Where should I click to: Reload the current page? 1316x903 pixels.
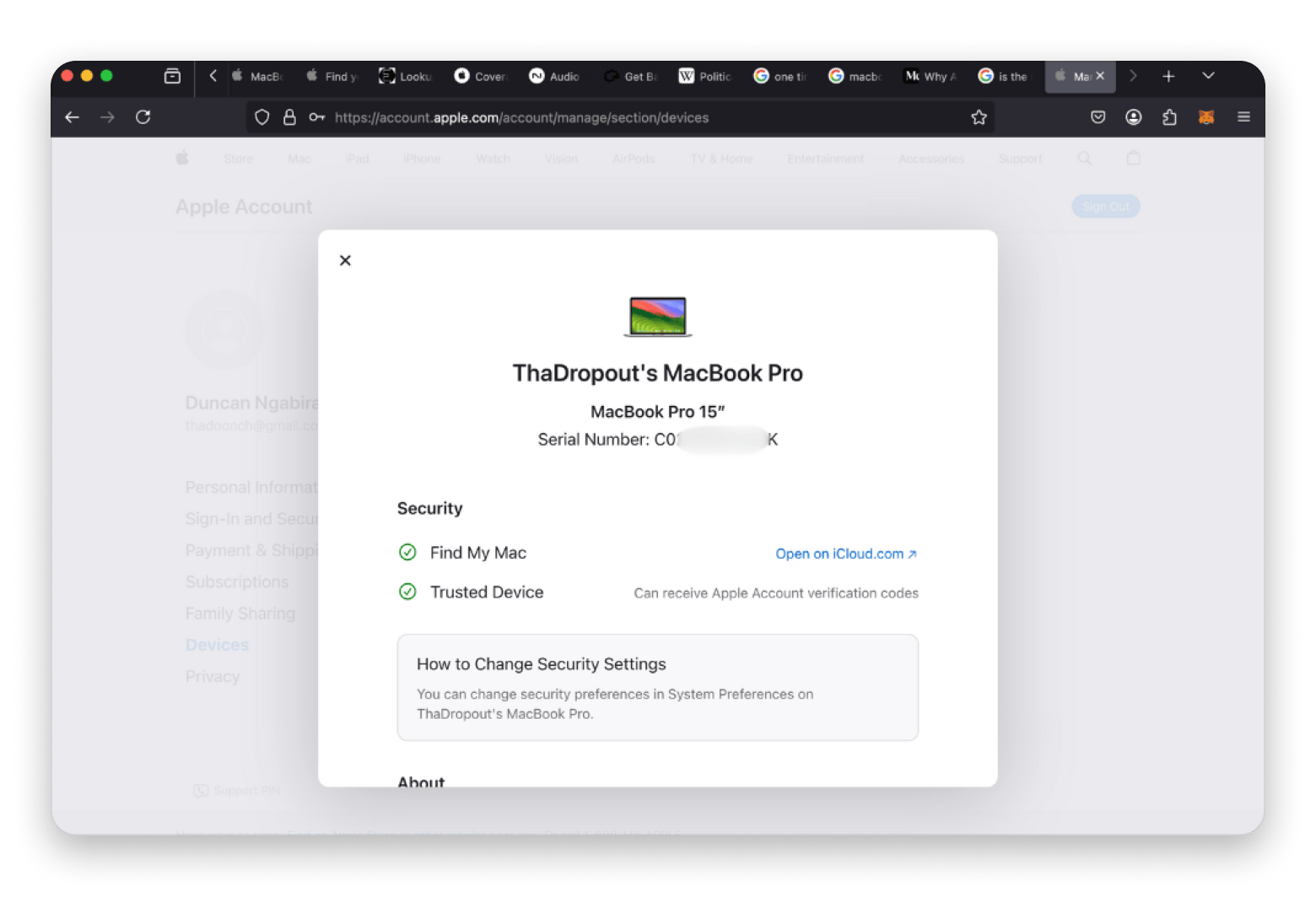(x=143, y=117)
